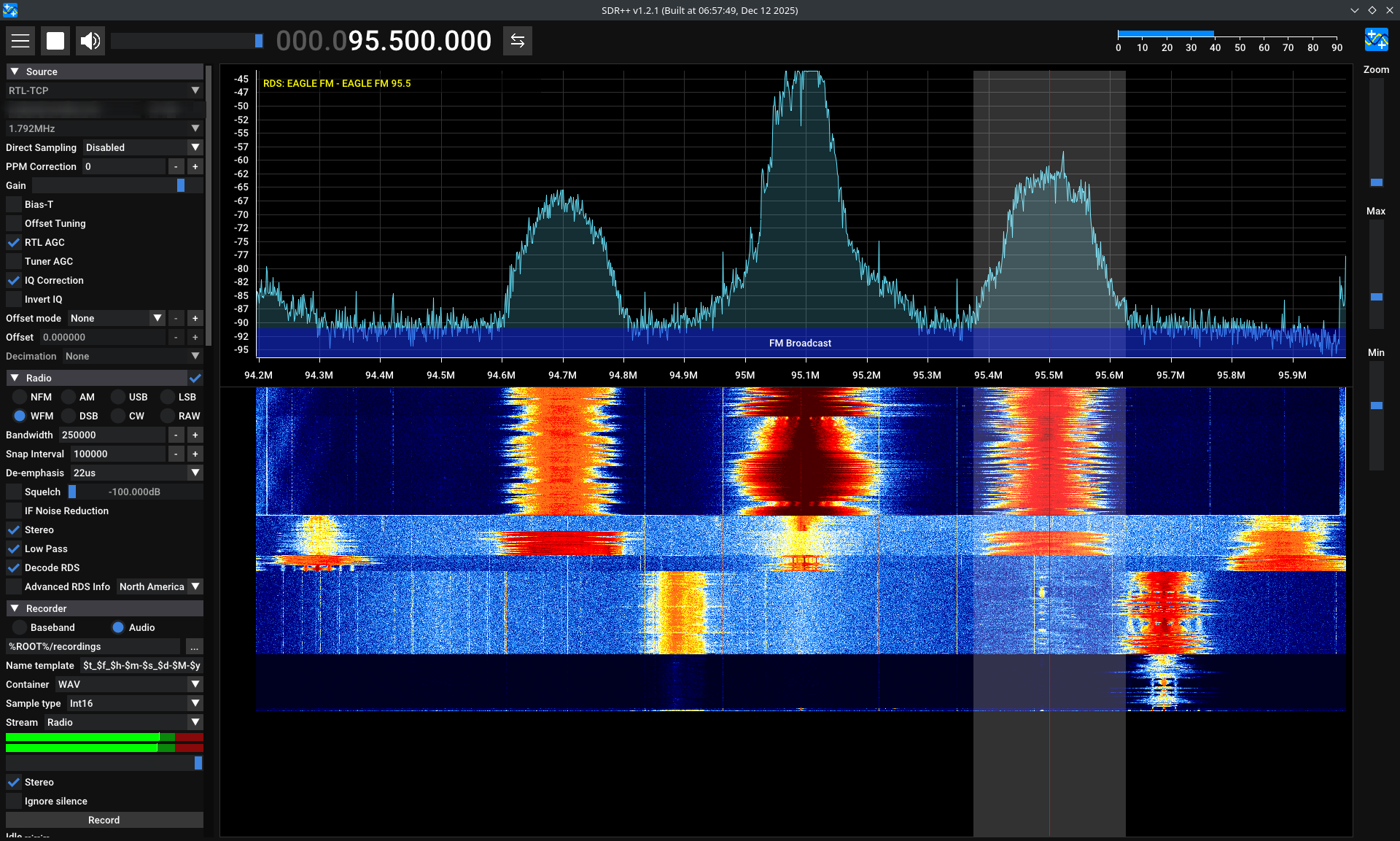
Task: Click the SDR++ logo icon top right
Action: [x=1376, y=39]
